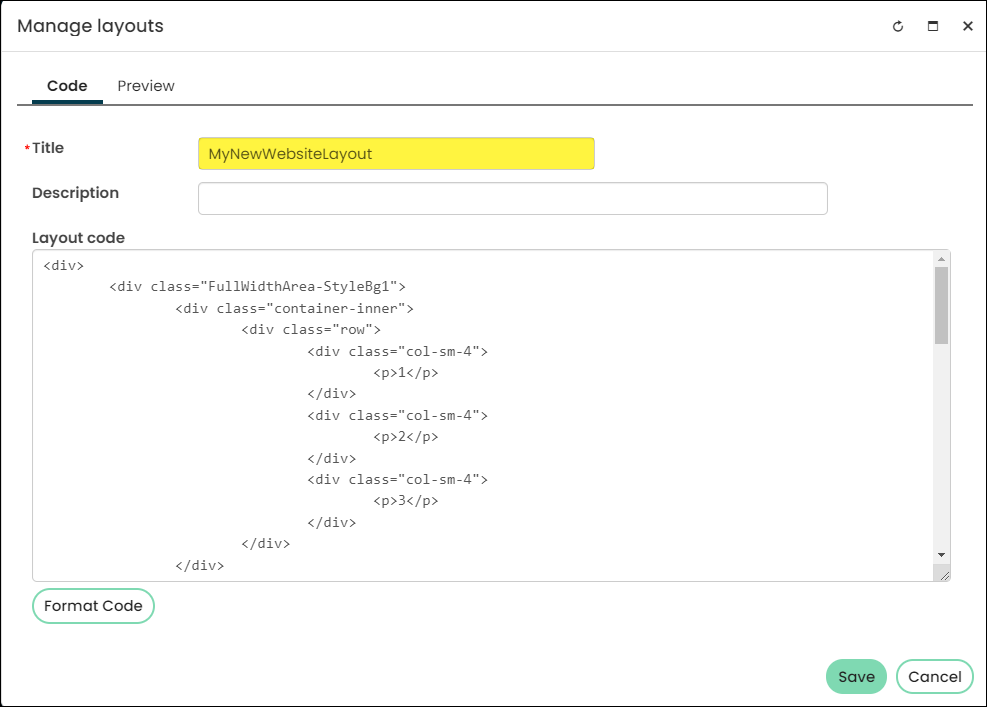
Task: Click the empty Description field
Action: pyautogui.click(x=512, y=198)
